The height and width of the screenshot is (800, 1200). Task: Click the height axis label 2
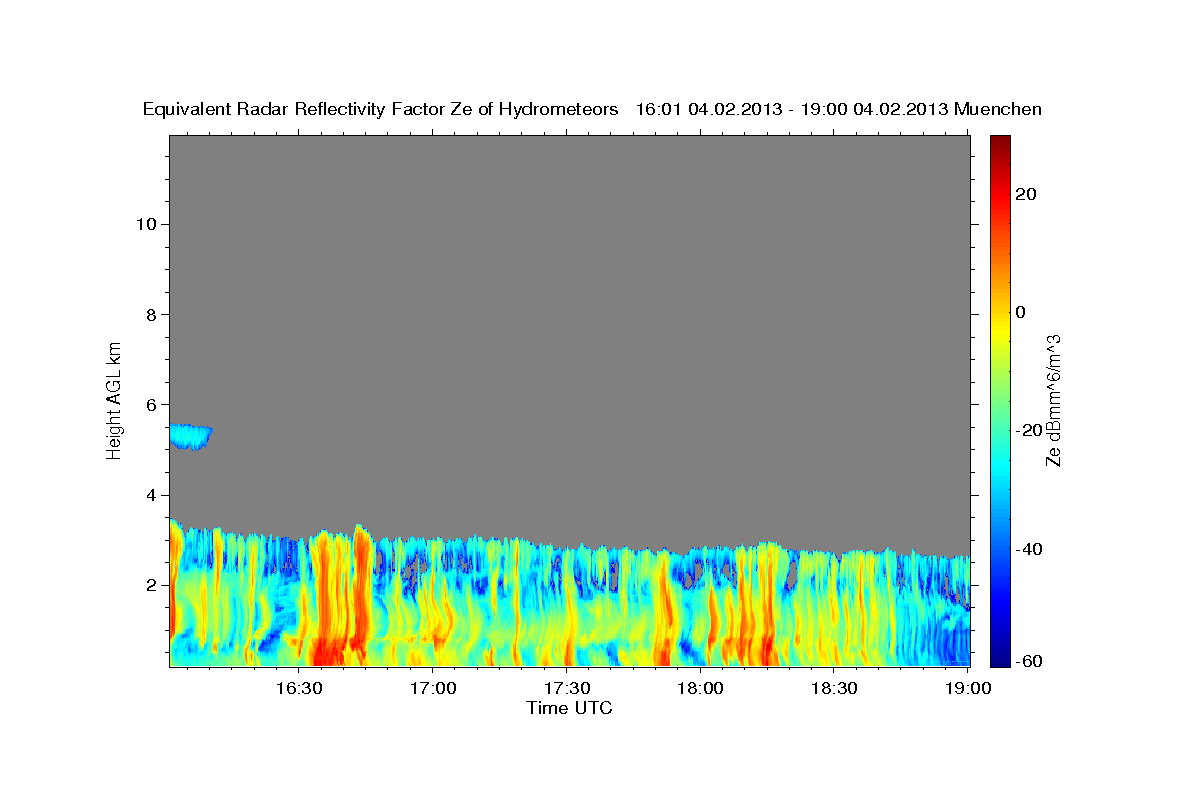[x=151, y=585]
